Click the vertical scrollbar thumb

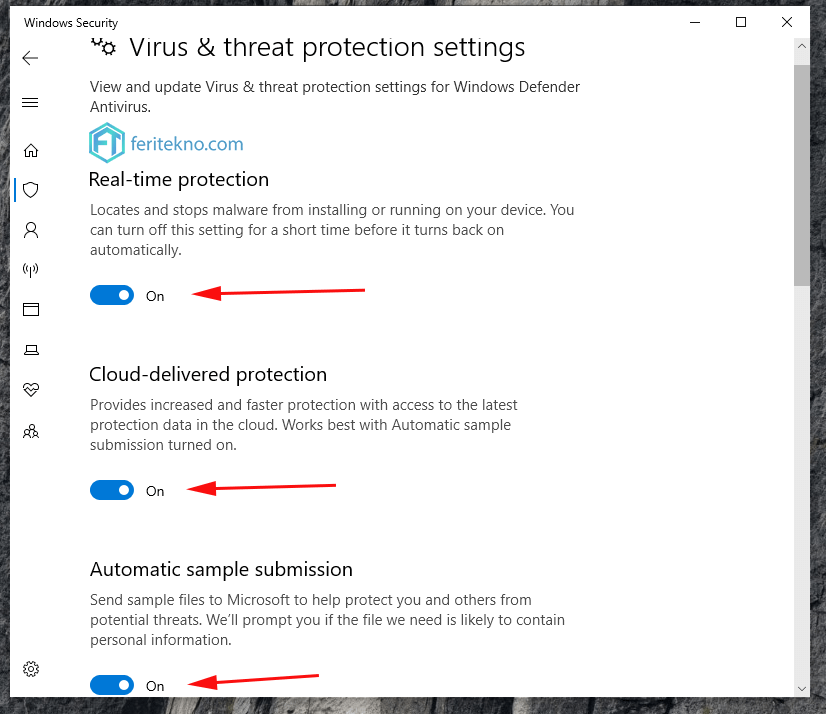[x=802, y=175]
